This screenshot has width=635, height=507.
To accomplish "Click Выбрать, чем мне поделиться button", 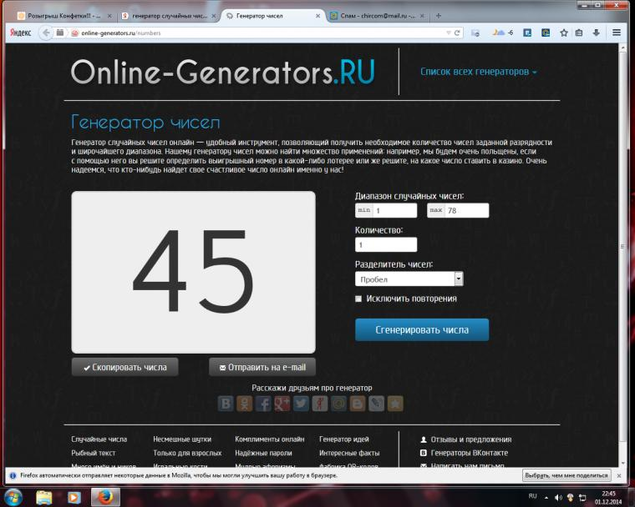I will coord(566,475).
